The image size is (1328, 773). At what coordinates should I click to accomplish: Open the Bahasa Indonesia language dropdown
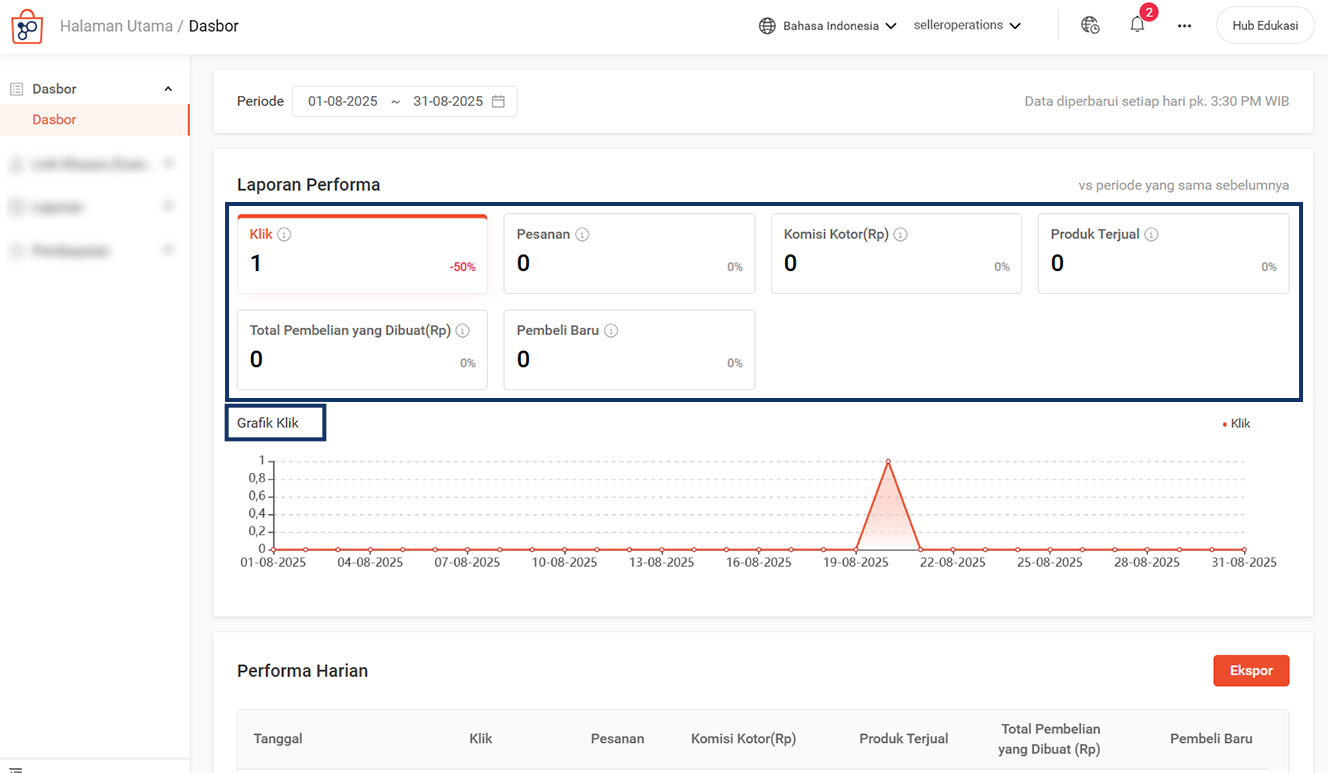[827, 26]
